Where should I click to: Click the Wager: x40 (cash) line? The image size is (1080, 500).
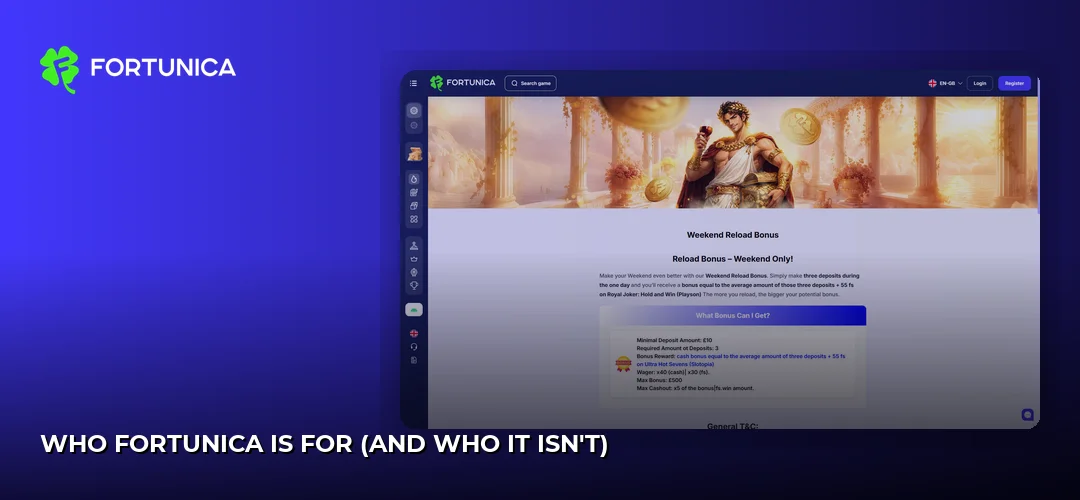point(673,372)
